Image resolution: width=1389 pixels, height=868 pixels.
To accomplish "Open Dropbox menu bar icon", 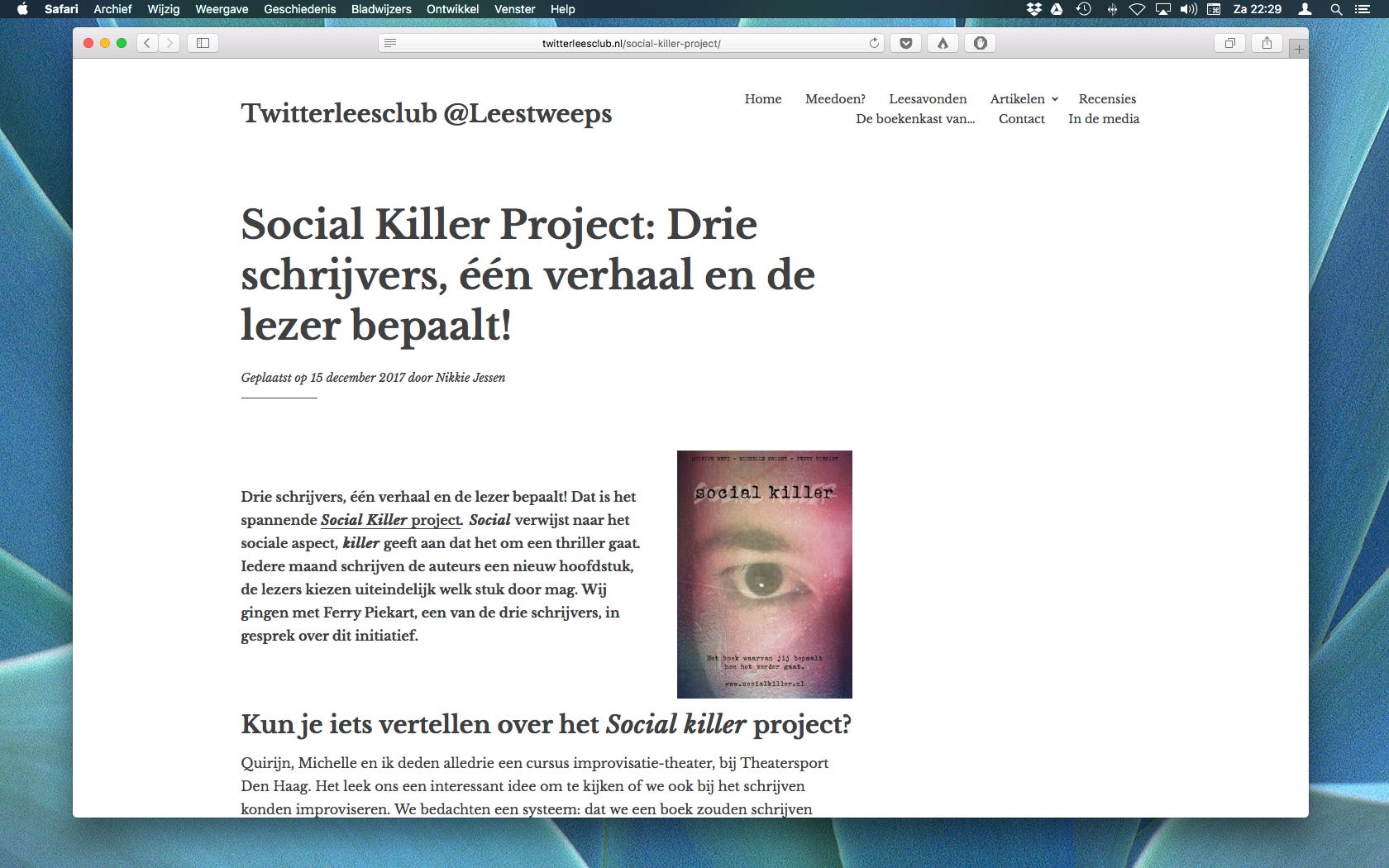I will (1033, 9).
